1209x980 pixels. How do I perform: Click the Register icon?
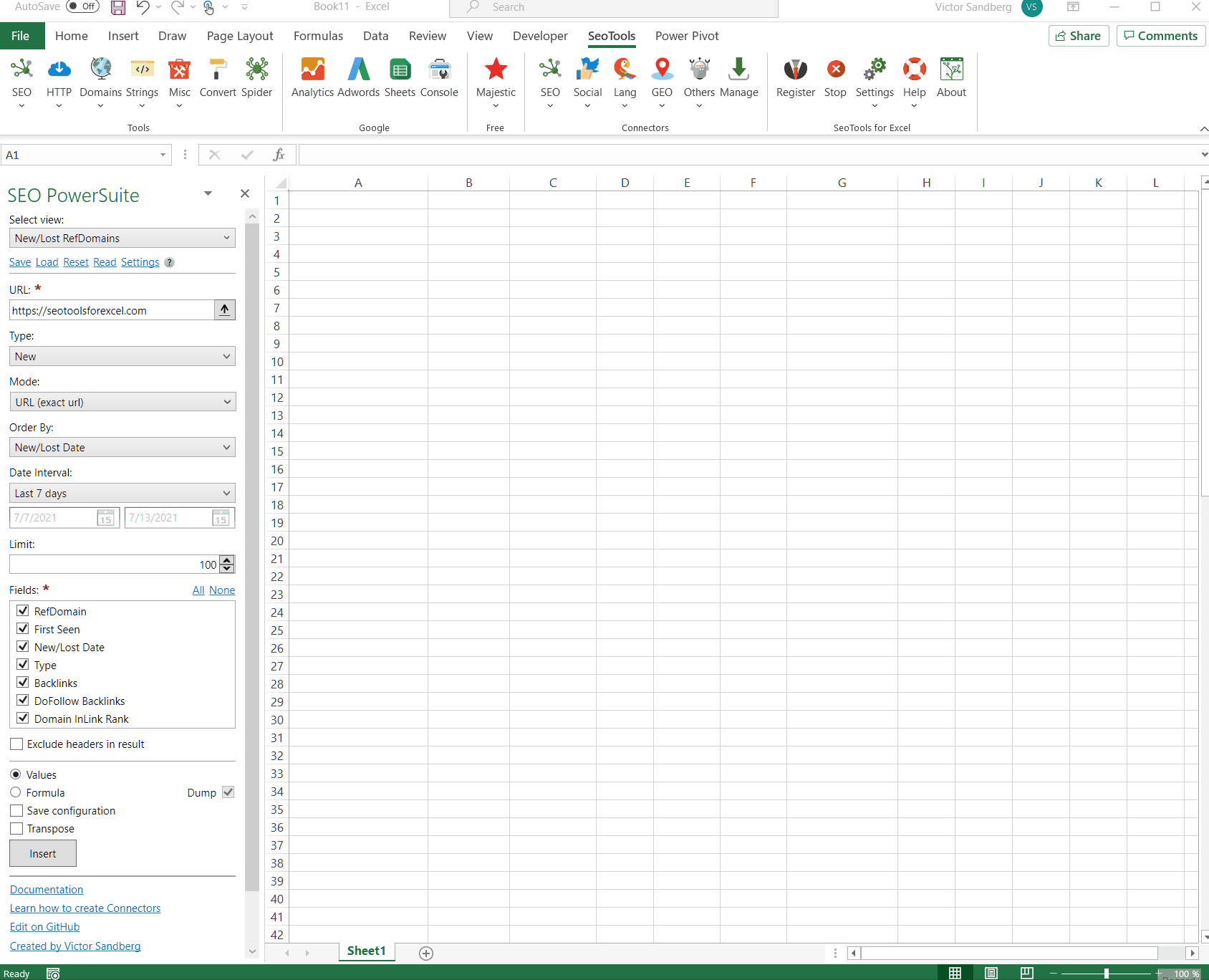(795, 78)
